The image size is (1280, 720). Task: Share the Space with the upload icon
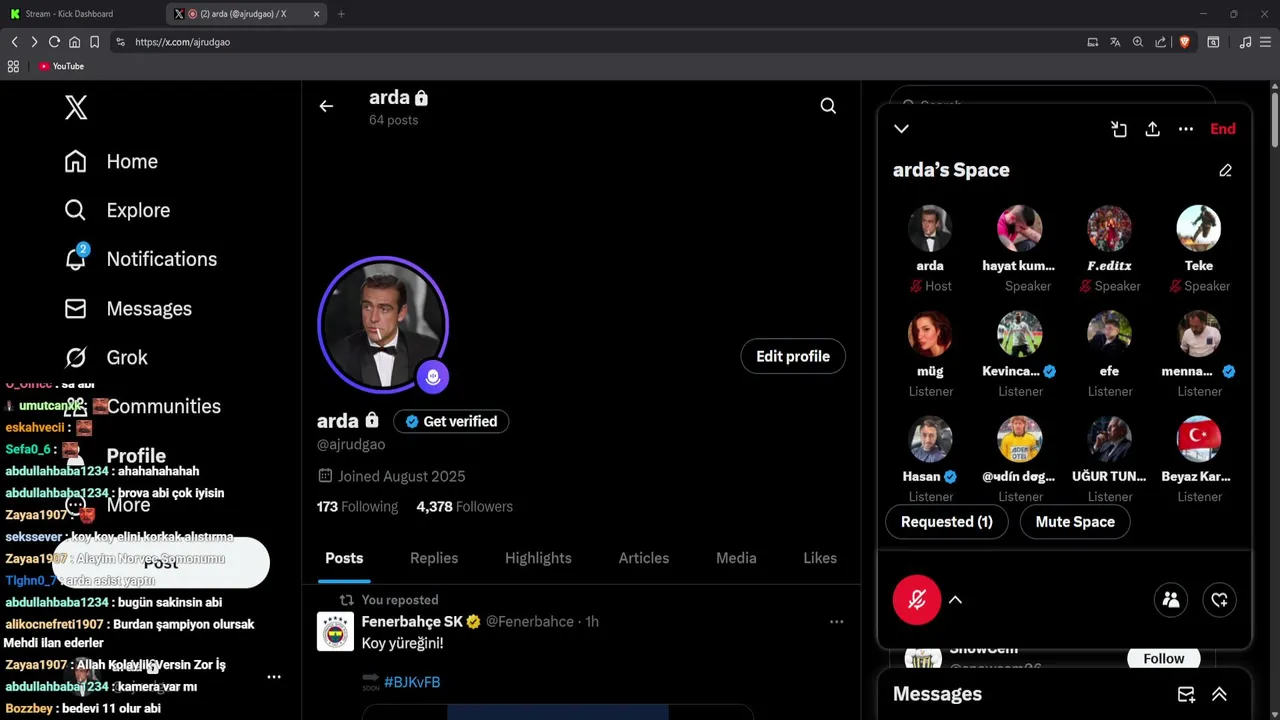tap(1152, 129)
